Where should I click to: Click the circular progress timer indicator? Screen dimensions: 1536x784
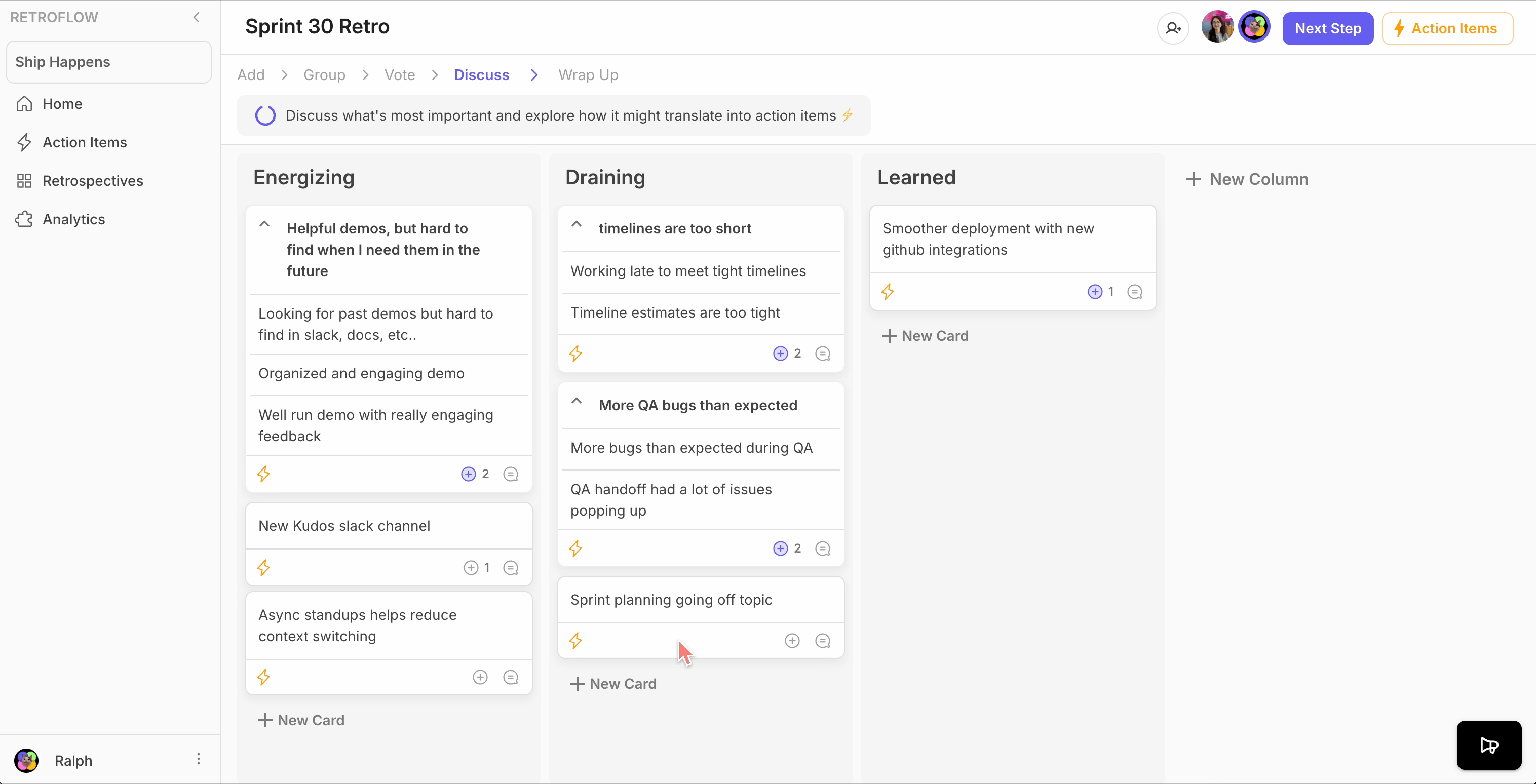(x=265, y=115)
